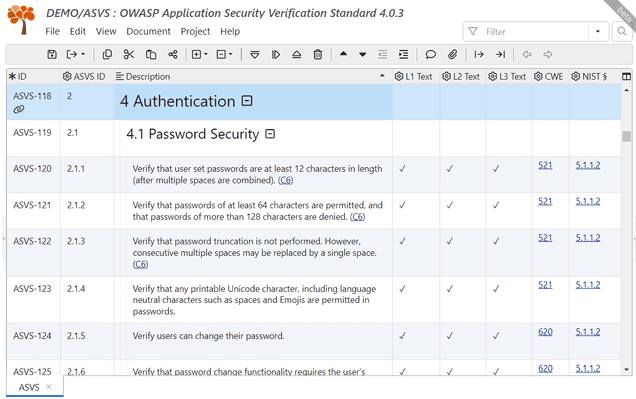Open the Project menu
Viewport: 636px width, 399px height.
(x=195, y=31)
